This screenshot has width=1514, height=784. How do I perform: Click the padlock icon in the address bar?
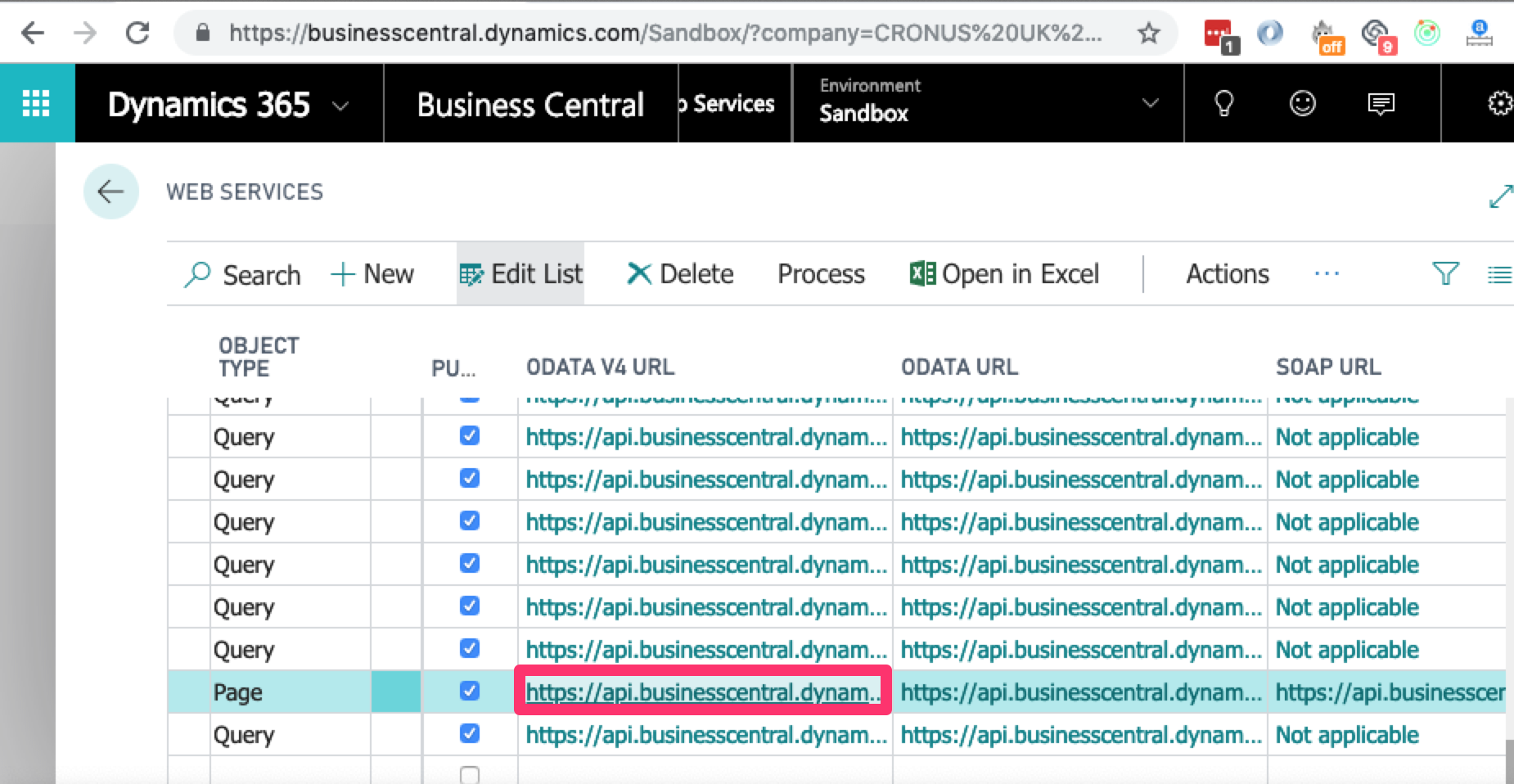203,33
